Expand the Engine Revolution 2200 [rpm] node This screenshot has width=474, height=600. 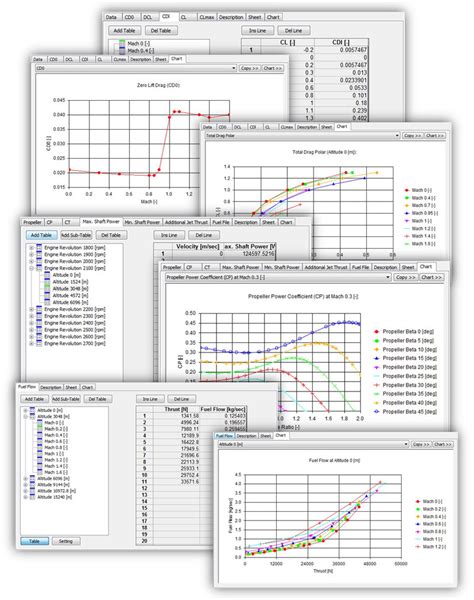[x=31, y=309]
